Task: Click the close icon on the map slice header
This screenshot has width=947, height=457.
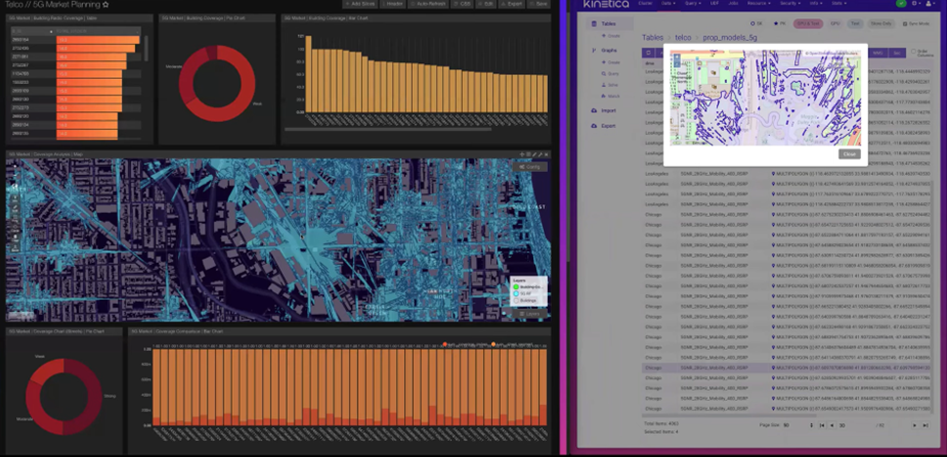Action: coord(547,155)
